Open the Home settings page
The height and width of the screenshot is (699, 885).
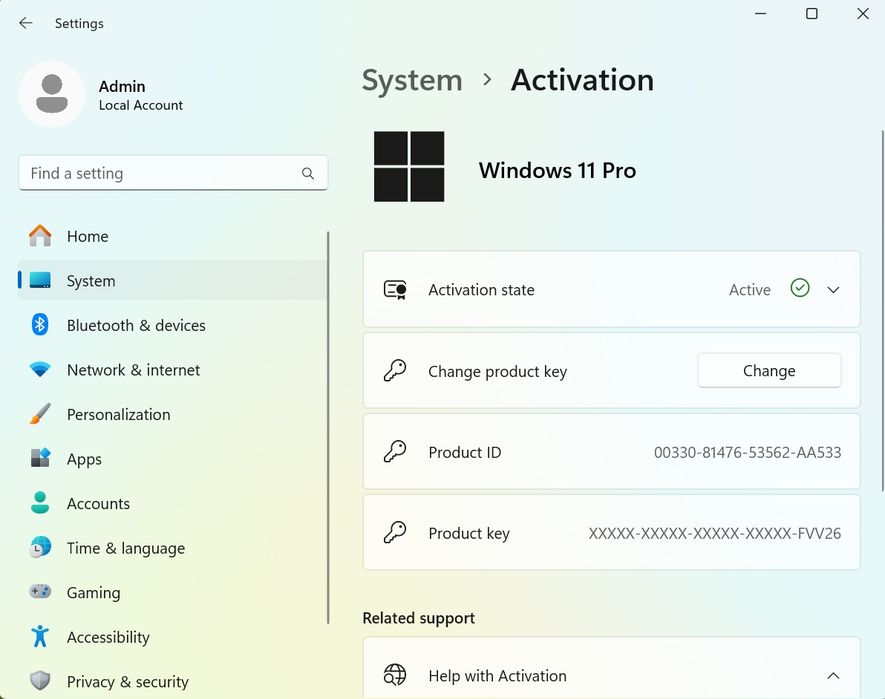click(x=172, y=236)
